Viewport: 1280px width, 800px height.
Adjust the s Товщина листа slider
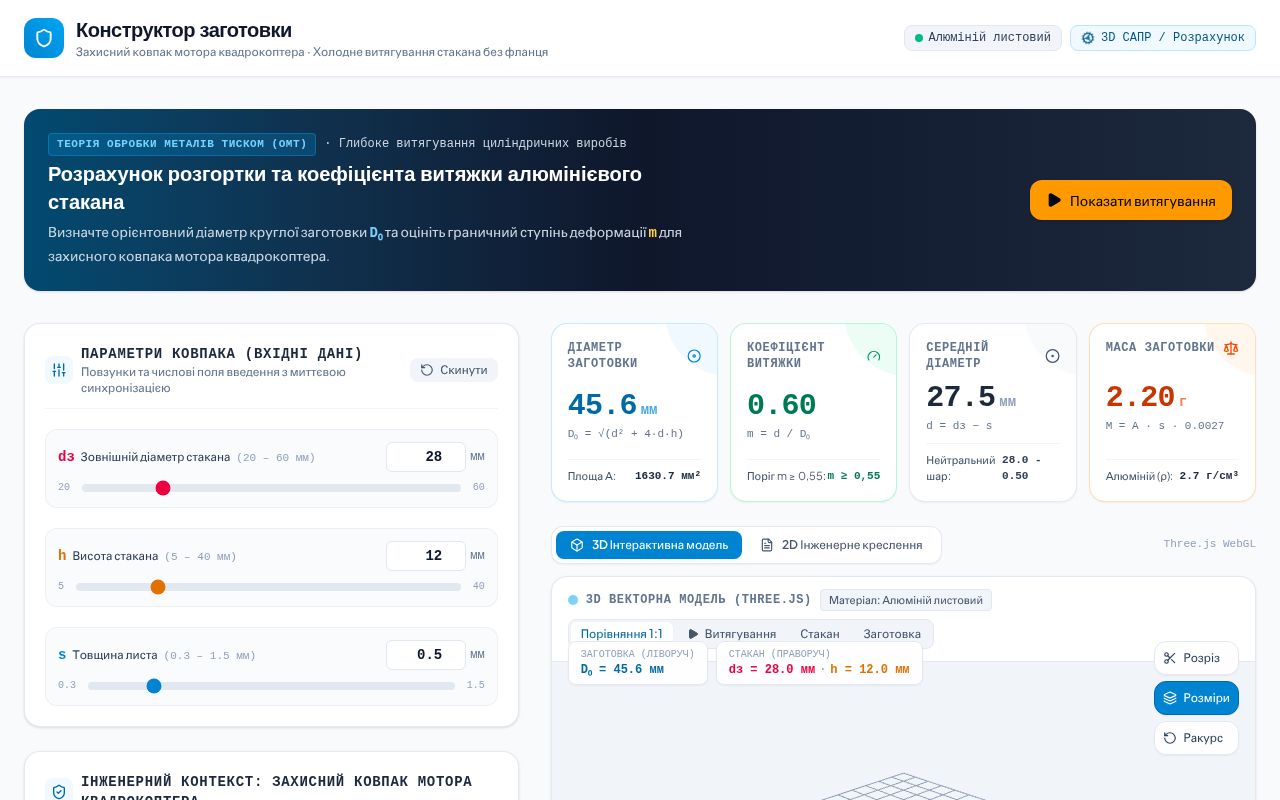pos(271,686)
